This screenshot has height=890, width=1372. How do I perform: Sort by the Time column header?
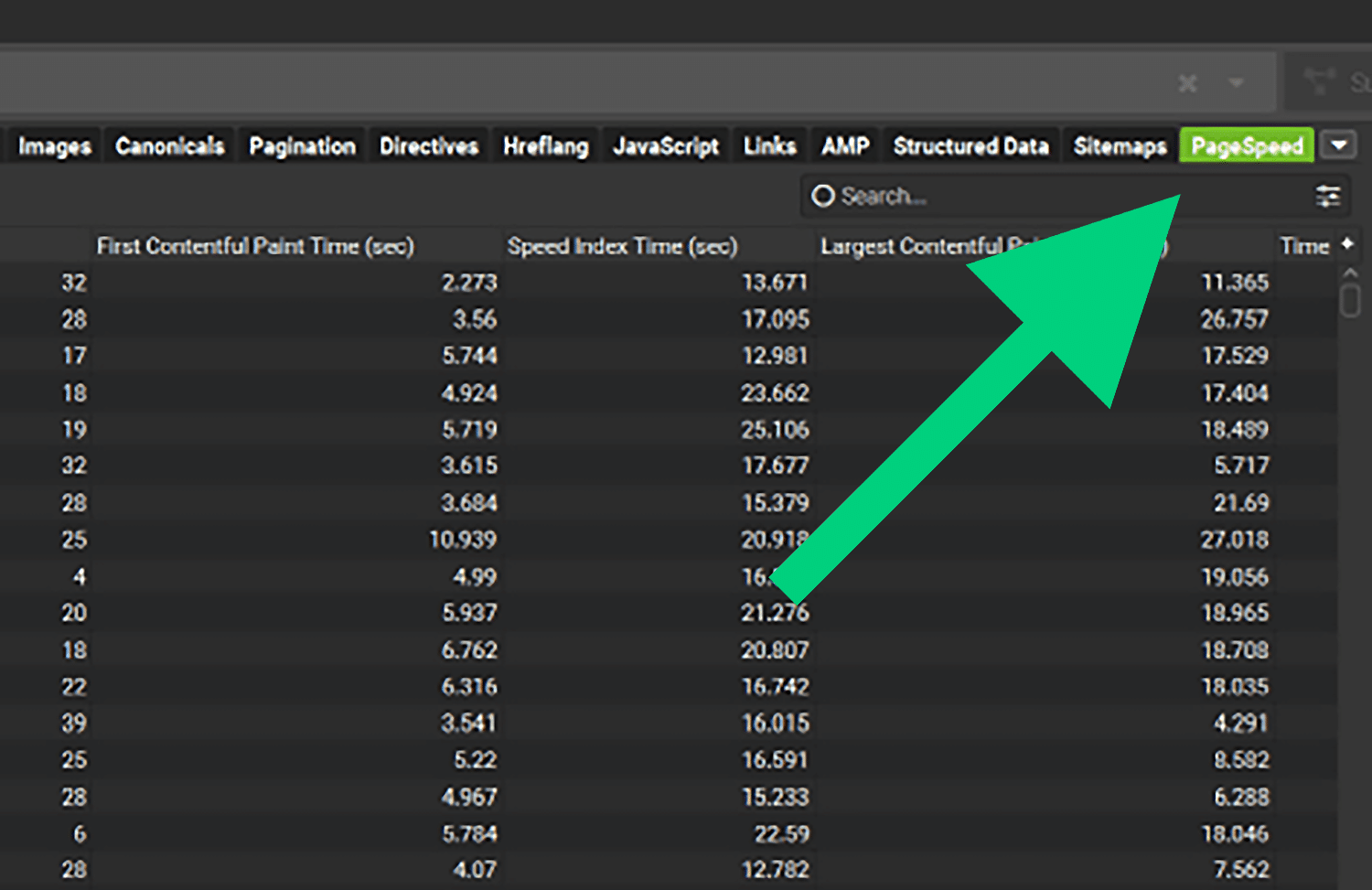[1304, 246]
